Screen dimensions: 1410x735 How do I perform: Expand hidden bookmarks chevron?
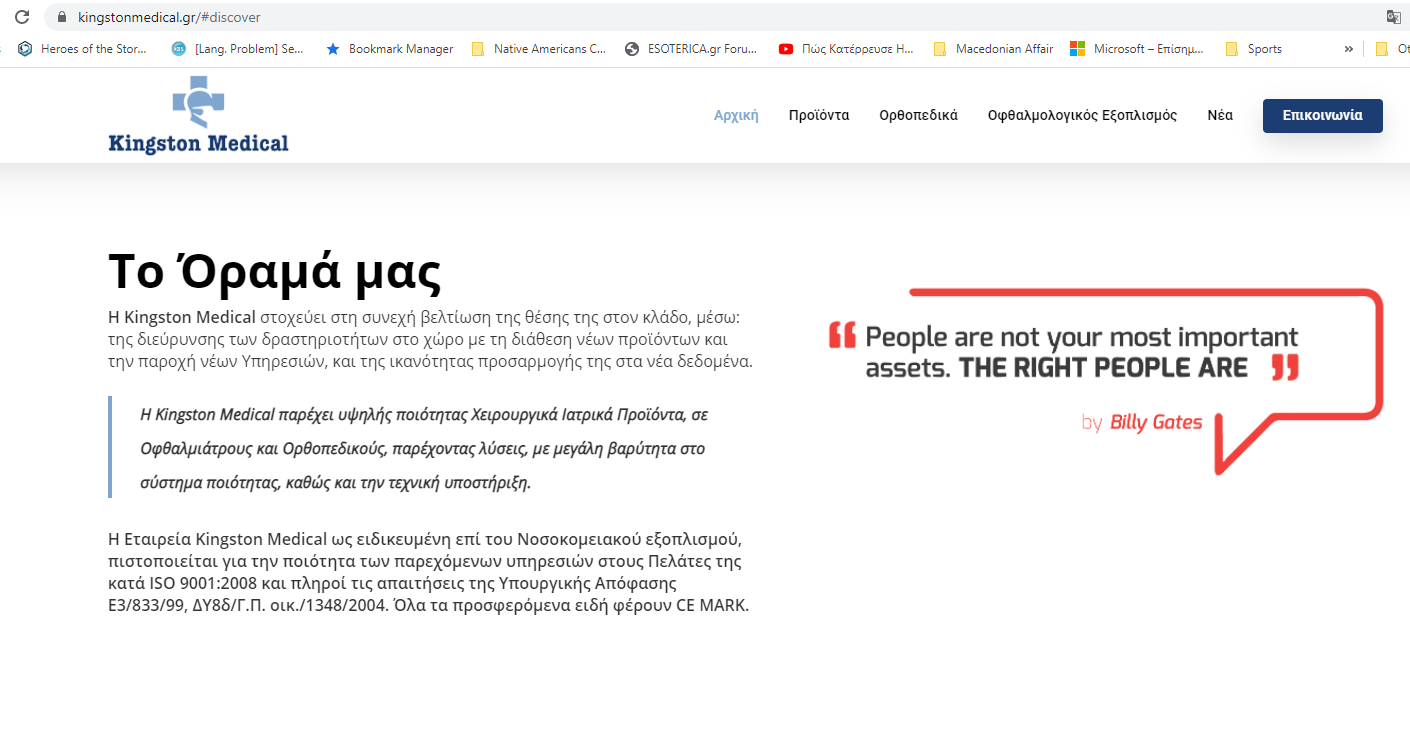[1349, 48]
